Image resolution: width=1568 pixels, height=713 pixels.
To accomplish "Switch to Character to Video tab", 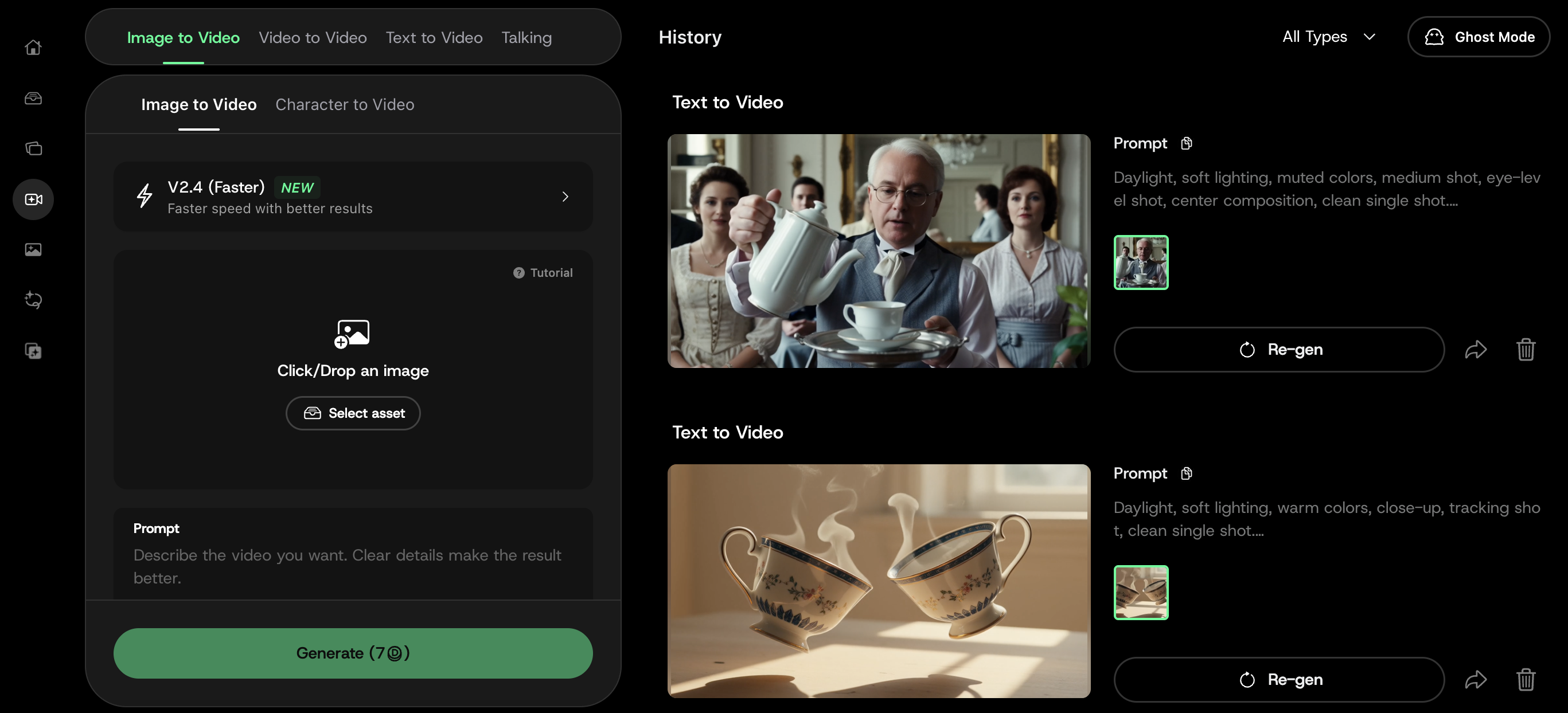I will click(x=345, y=105).
